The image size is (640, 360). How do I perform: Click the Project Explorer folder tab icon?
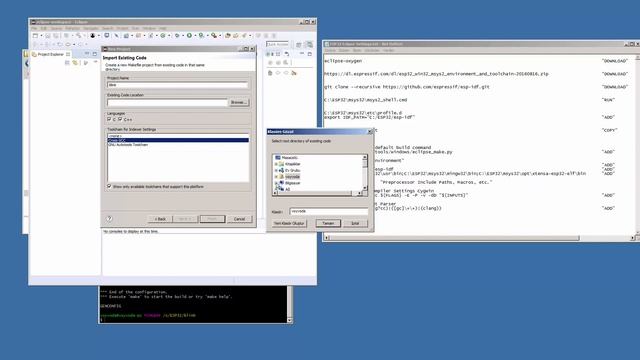(34, 54)
